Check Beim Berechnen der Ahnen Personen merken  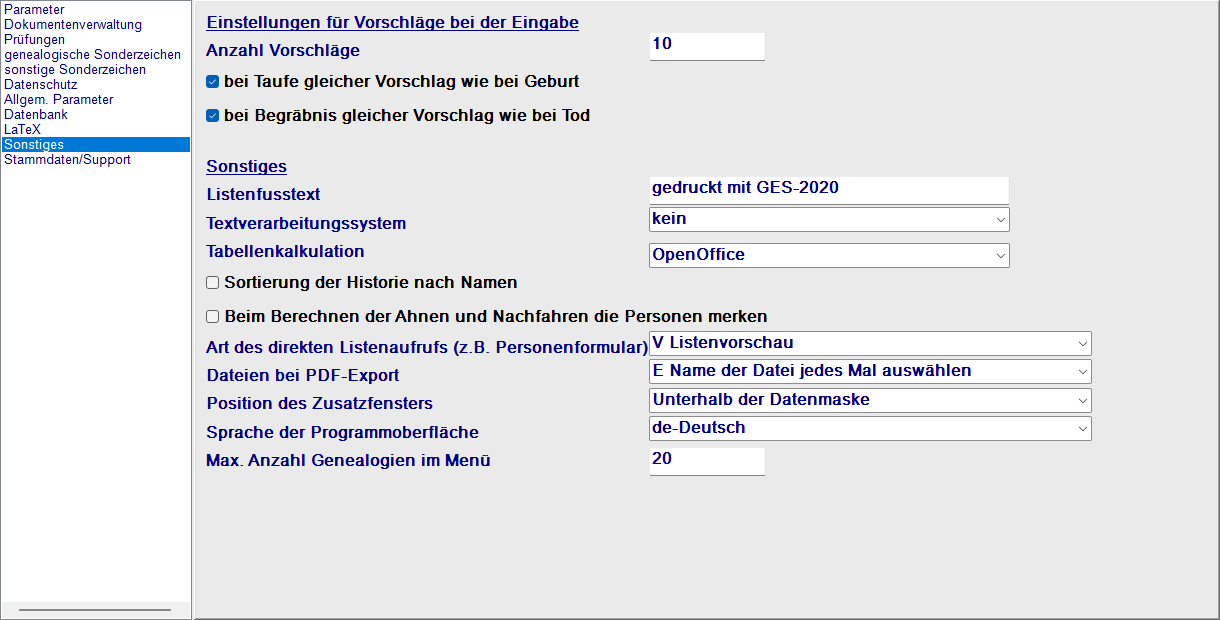click(x=212, y=316)
